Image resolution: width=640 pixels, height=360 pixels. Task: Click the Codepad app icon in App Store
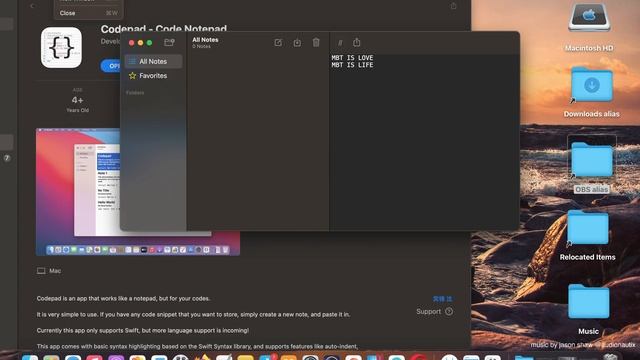point(61,47)
